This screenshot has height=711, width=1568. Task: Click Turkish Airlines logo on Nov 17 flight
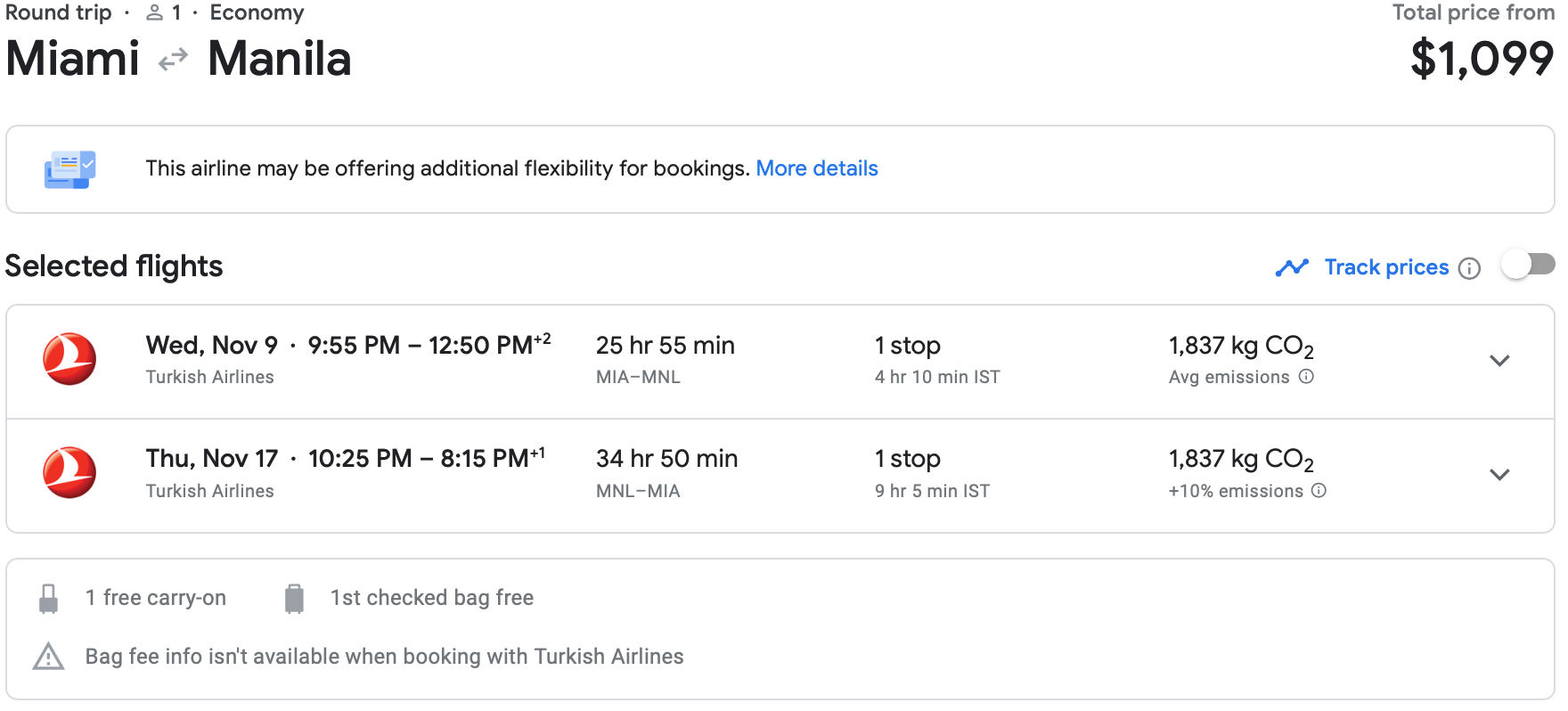tap(69, 472)
